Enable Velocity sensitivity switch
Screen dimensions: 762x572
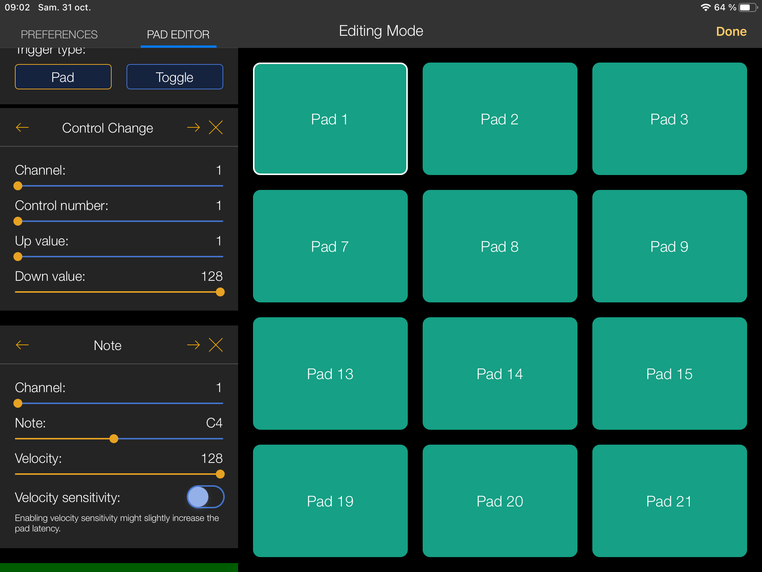pyautogui.click(x=205, y=497)
